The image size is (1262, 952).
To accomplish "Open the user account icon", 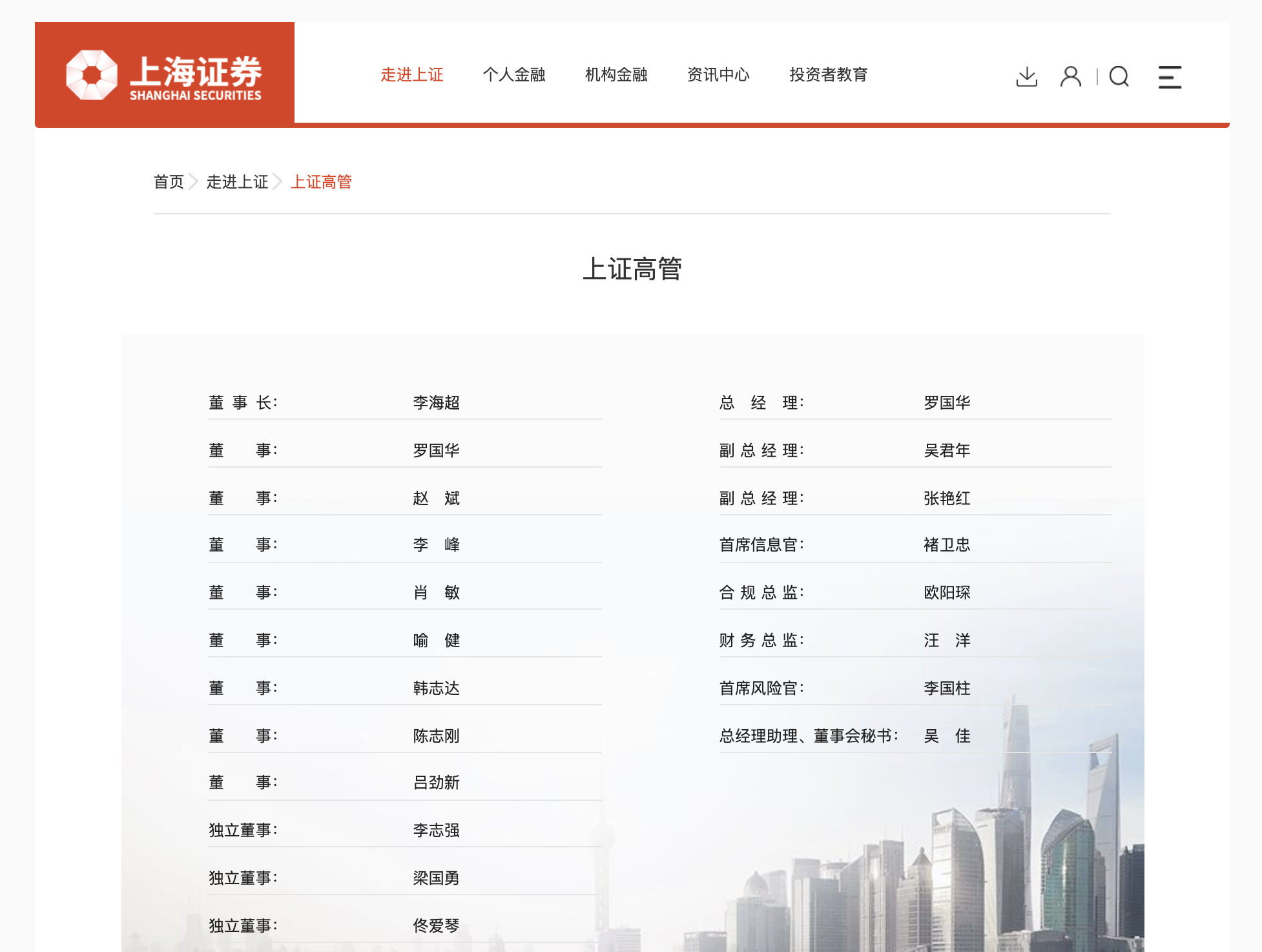I will [x=1070, y=77].
